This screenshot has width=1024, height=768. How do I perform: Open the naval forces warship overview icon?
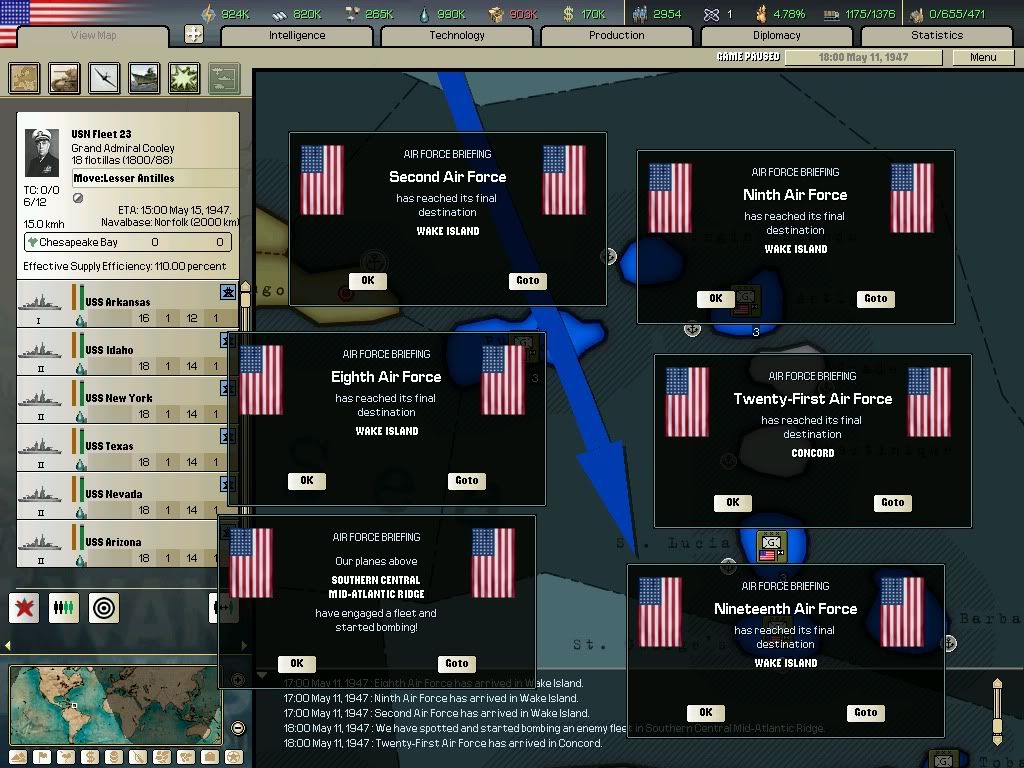[x=144, y=78]
